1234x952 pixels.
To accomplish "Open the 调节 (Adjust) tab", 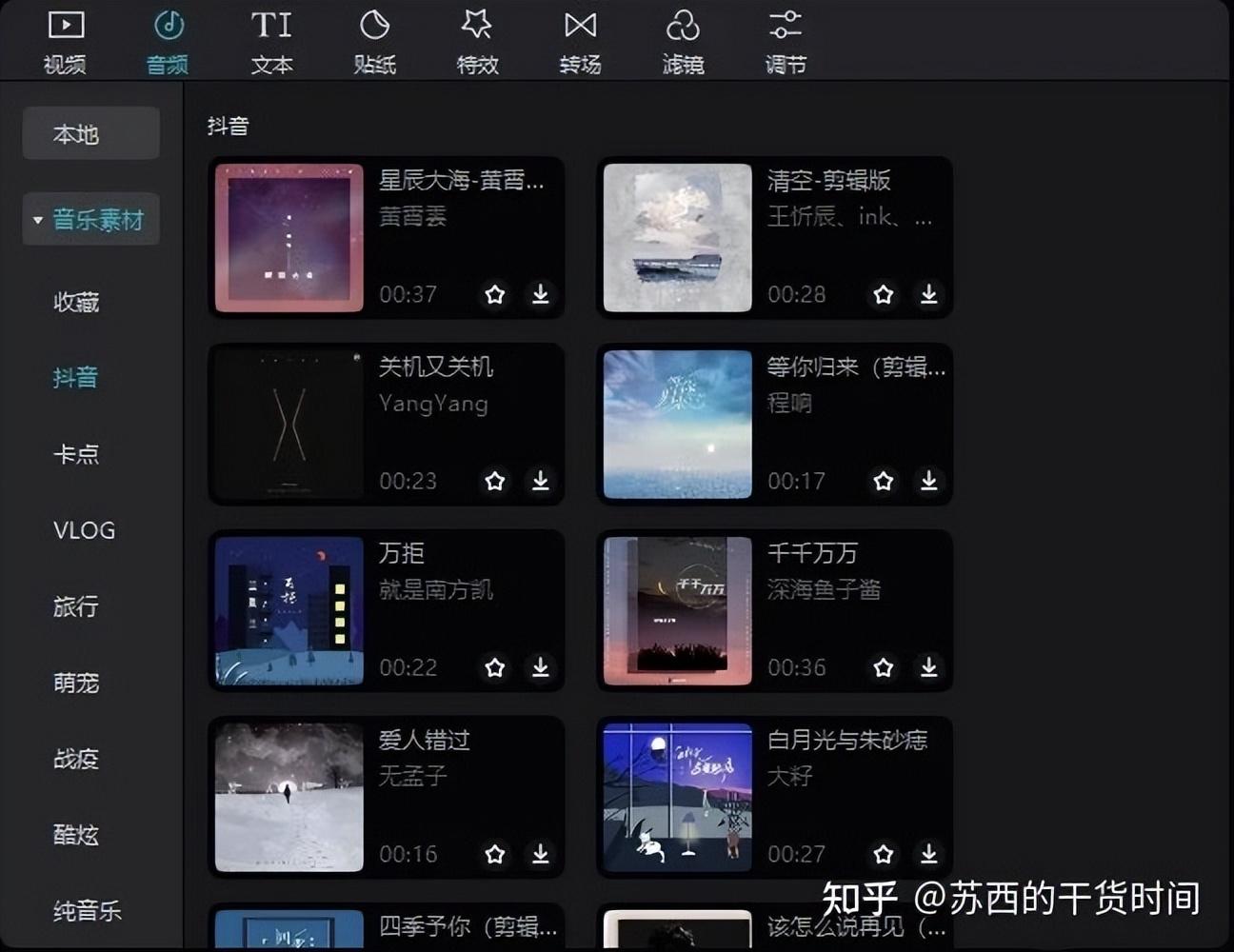I will click(x=786, y=42).
